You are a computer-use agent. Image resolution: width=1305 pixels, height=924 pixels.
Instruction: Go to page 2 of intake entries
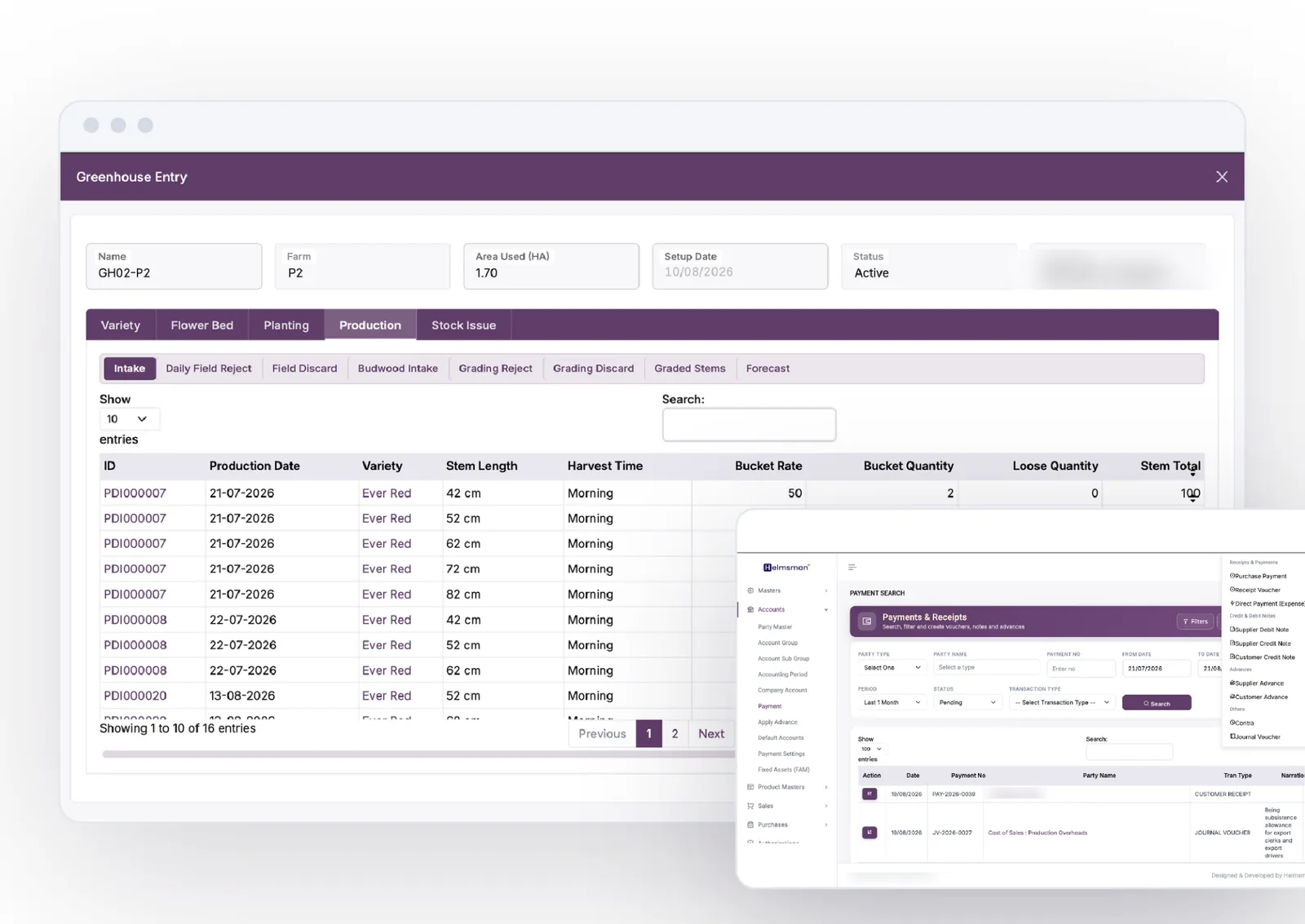coord(675,734)
